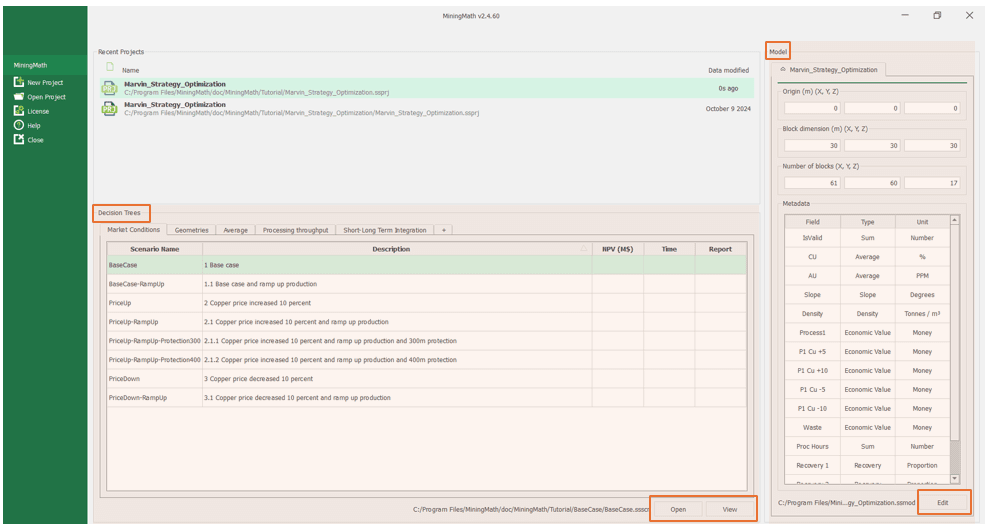Click the License icon

pyautogui.click(x=19, y=111)
